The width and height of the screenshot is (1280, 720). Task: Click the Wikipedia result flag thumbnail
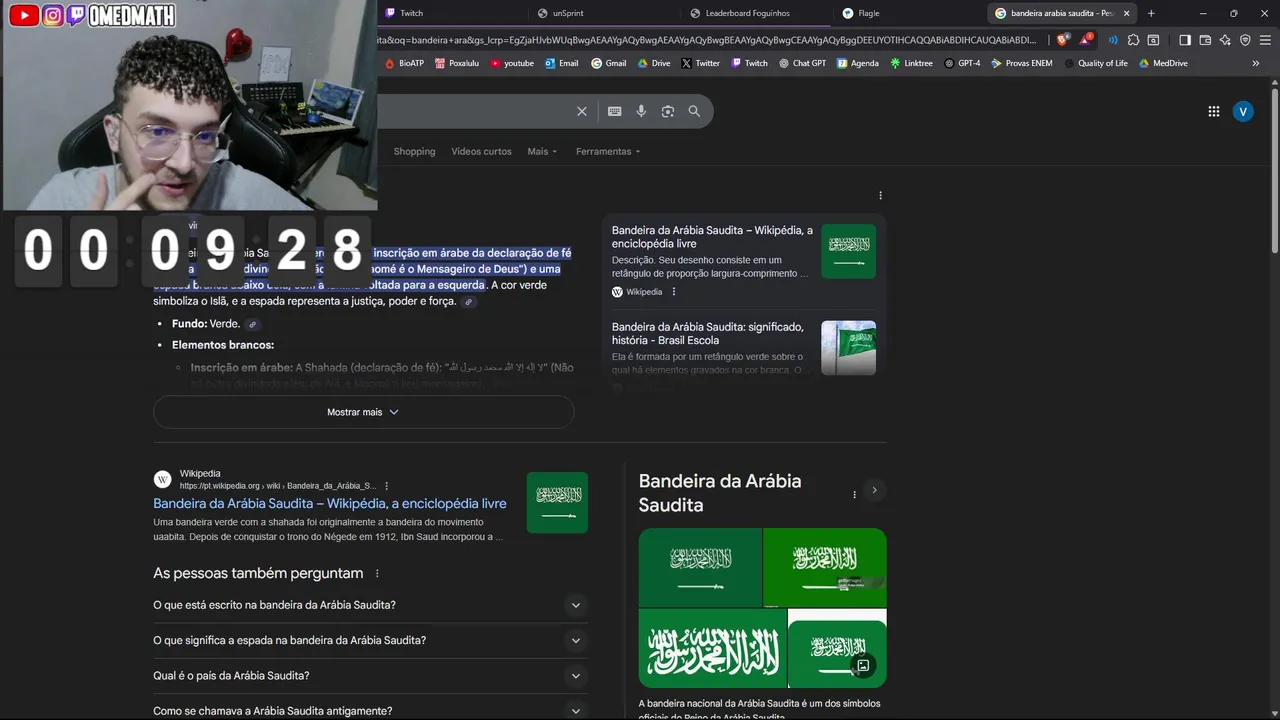pos(557,502)
